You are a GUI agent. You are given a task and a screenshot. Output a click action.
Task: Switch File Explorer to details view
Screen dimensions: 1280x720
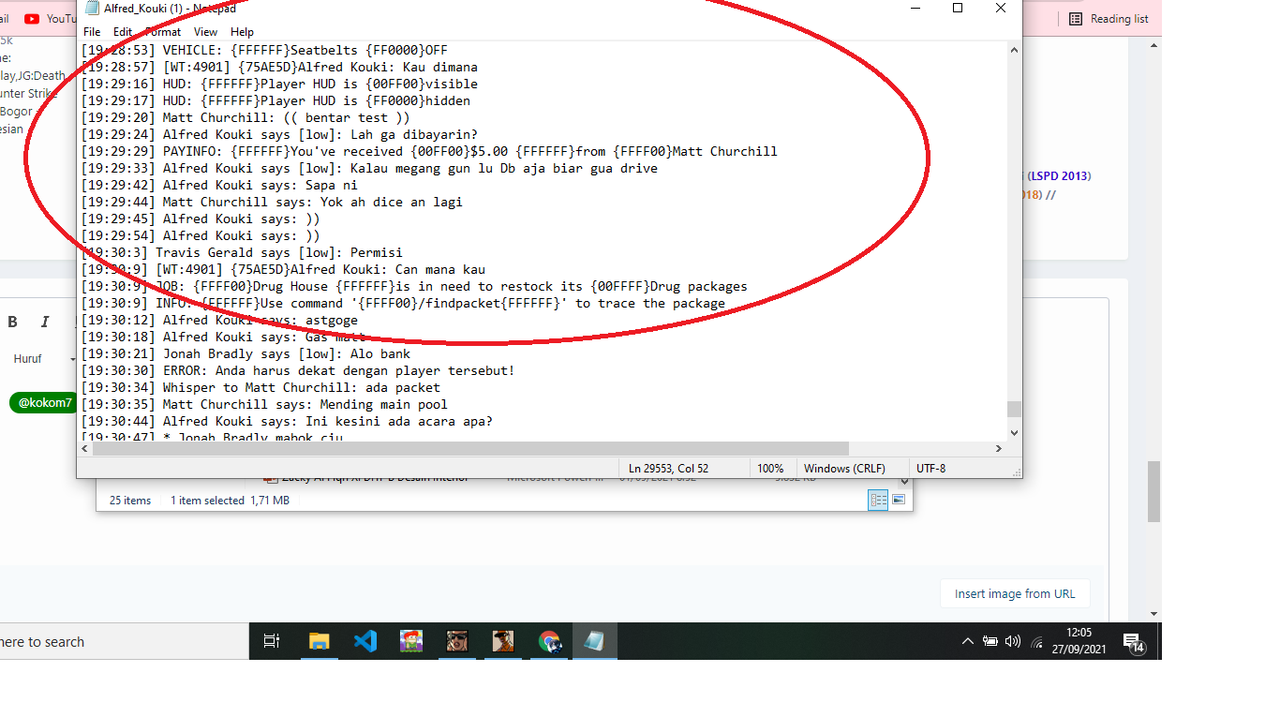[x=878, y=500]
